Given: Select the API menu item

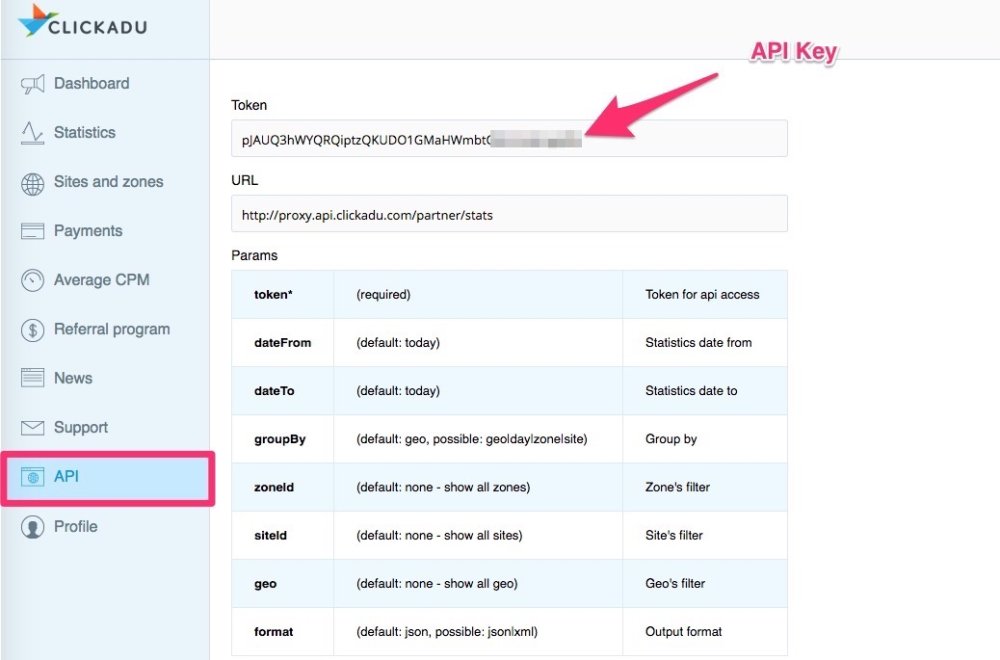Looking at the screenshot, I should [107, 477].
